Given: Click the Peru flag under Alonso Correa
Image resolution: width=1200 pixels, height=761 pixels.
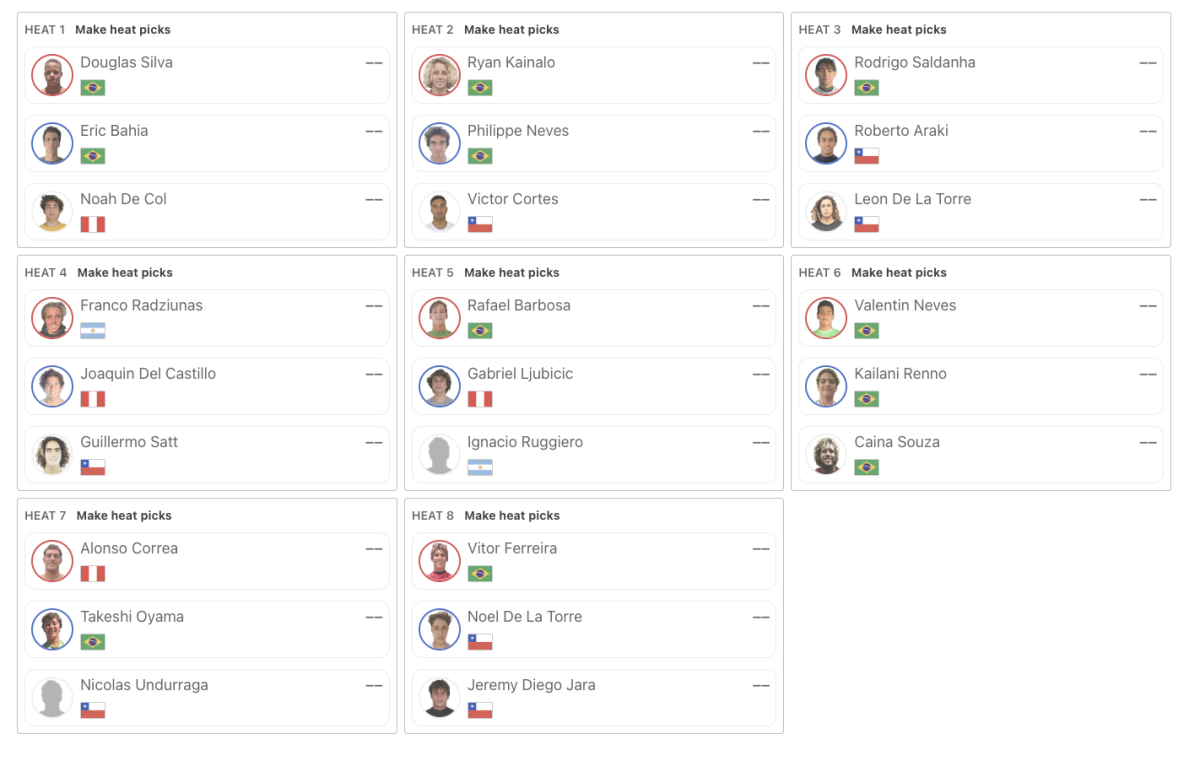Looking at the screenshot, I should [x=93, y=574].
